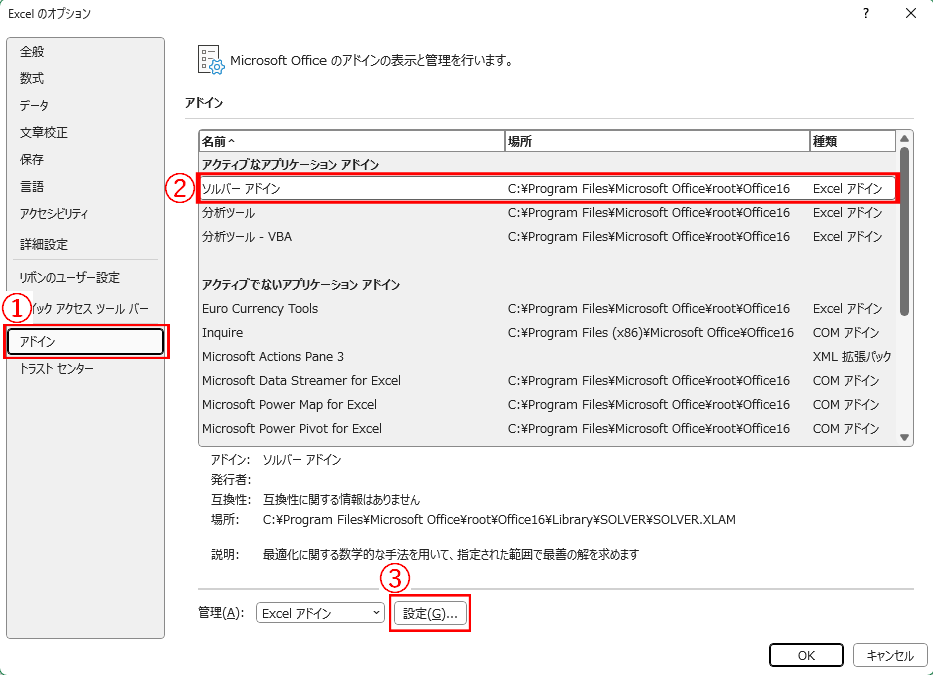Open the 管理 Excel アドイン dropdown

(320, 613)
